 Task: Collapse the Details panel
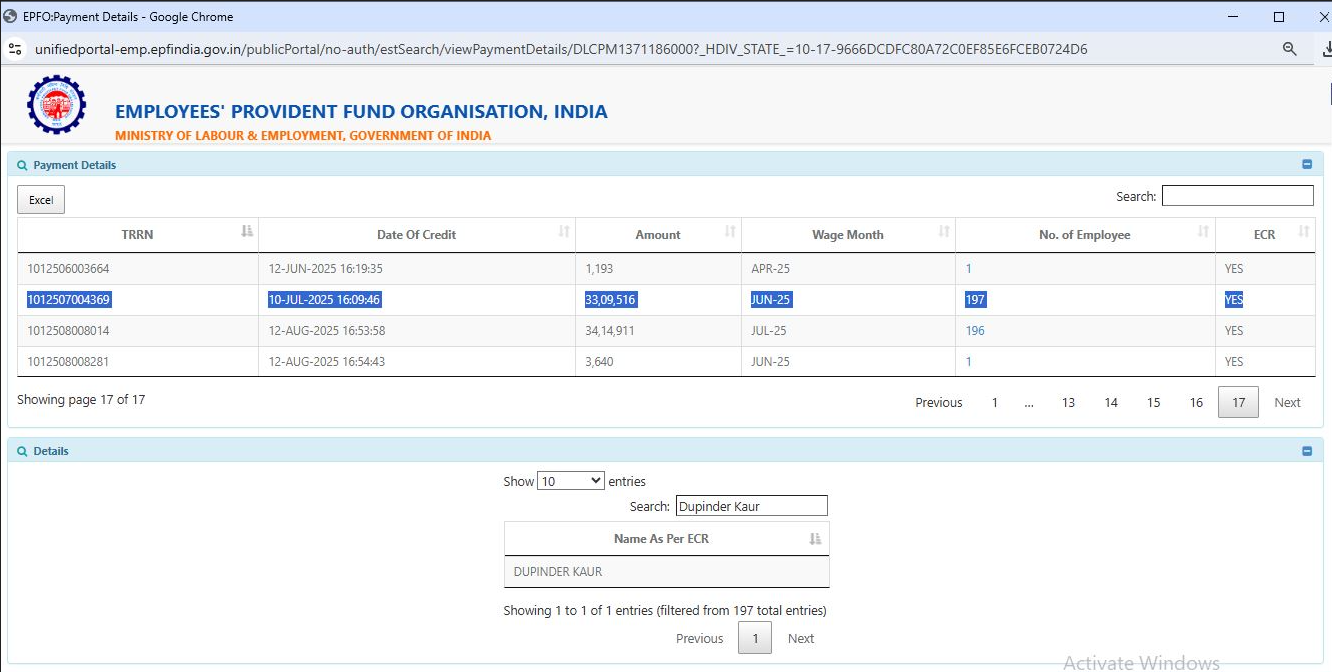(x=1306, y=451)
